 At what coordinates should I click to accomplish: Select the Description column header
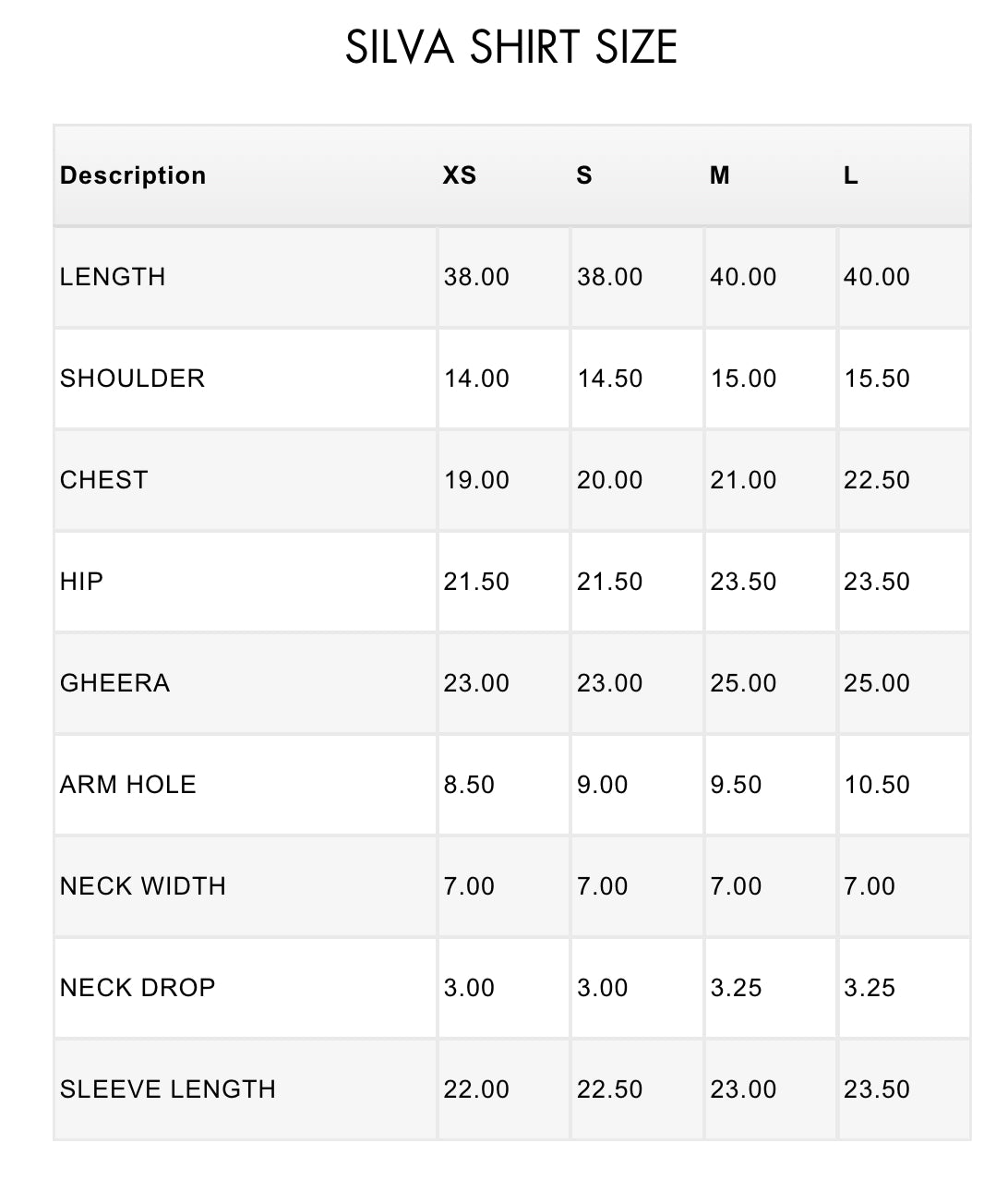[133, 175]
